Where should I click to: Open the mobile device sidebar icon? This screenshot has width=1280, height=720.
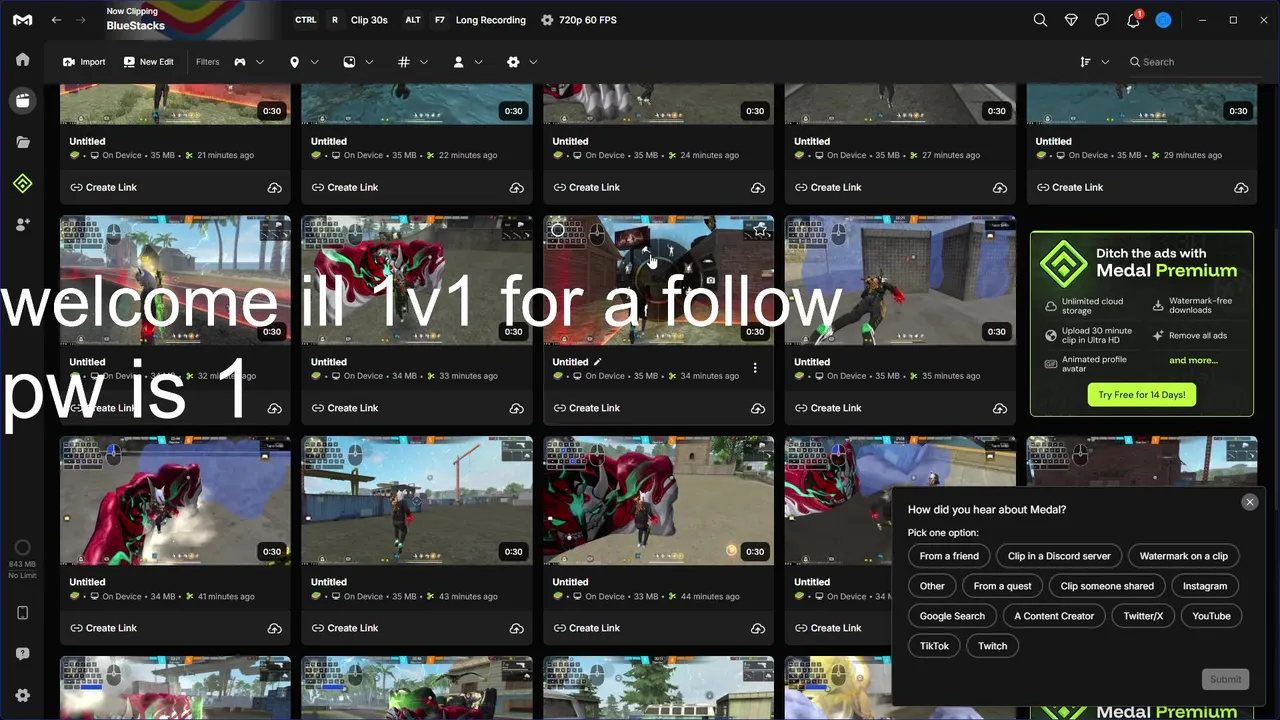[22, 613]
